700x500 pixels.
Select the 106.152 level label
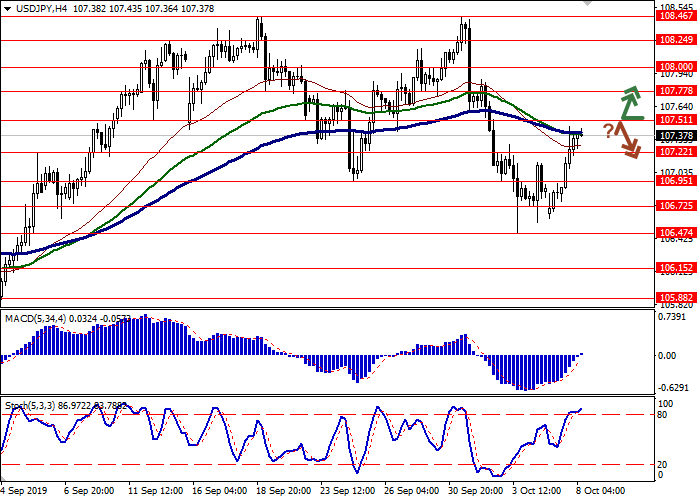tap(672, 268)
